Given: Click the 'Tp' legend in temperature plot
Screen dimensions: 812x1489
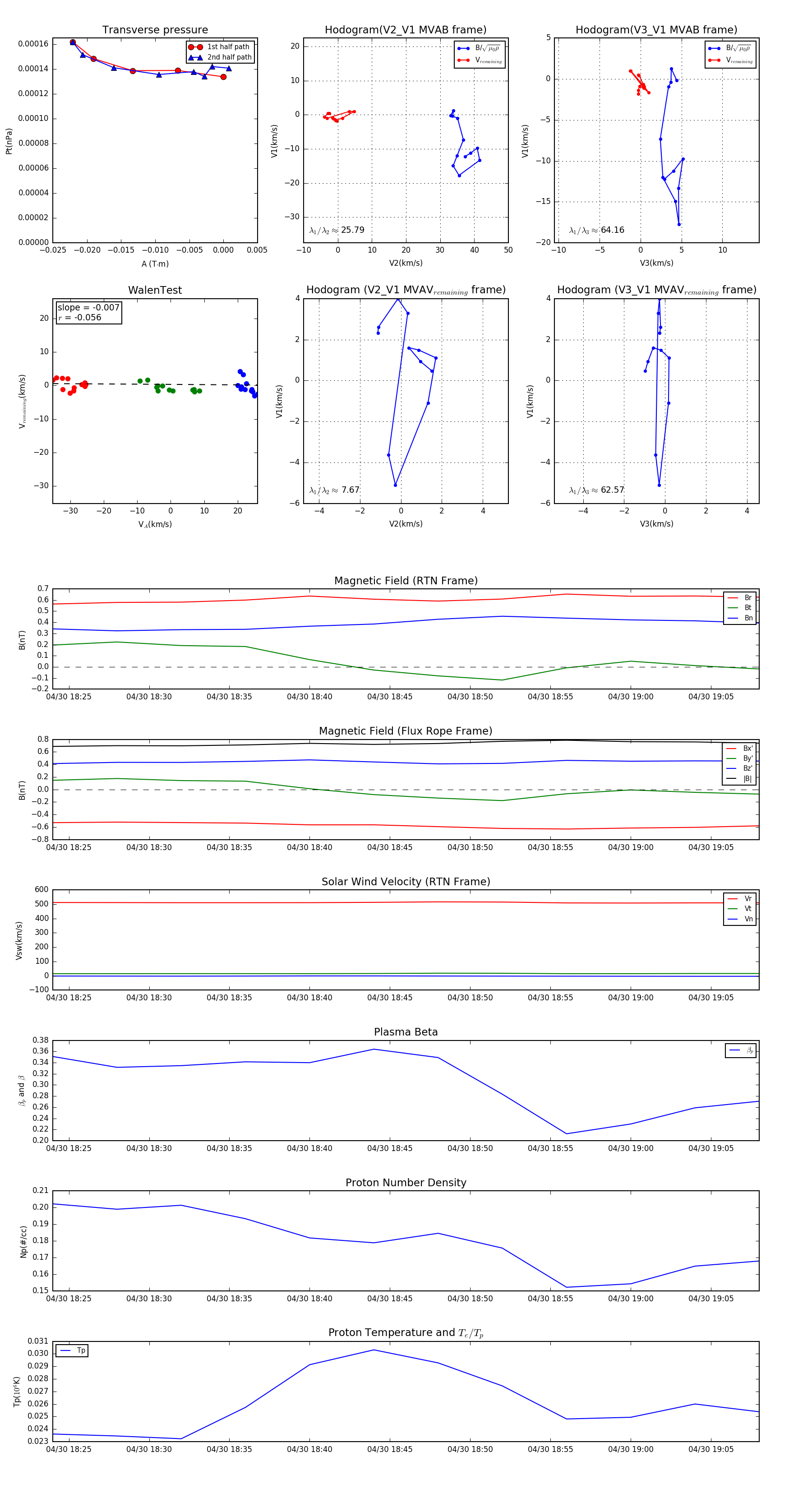Looking at the screenshot, I should tap(72, 1351).
